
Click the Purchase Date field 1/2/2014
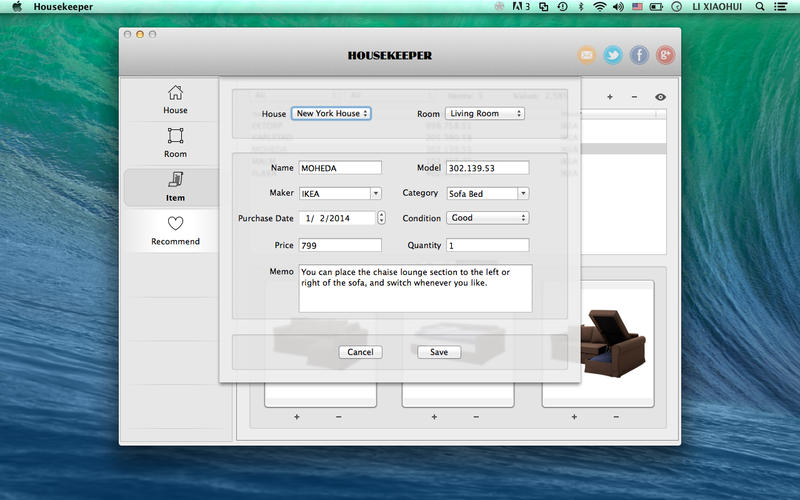(337, 218)
